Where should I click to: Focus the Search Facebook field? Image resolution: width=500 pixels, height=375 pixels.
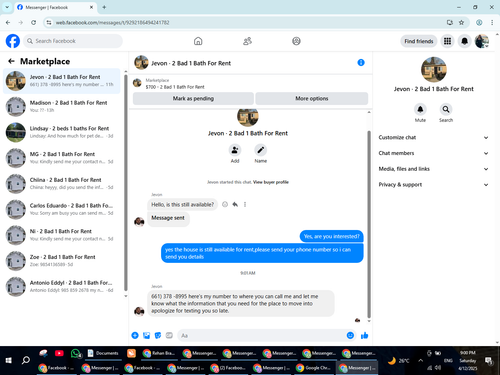click(73, 41)
